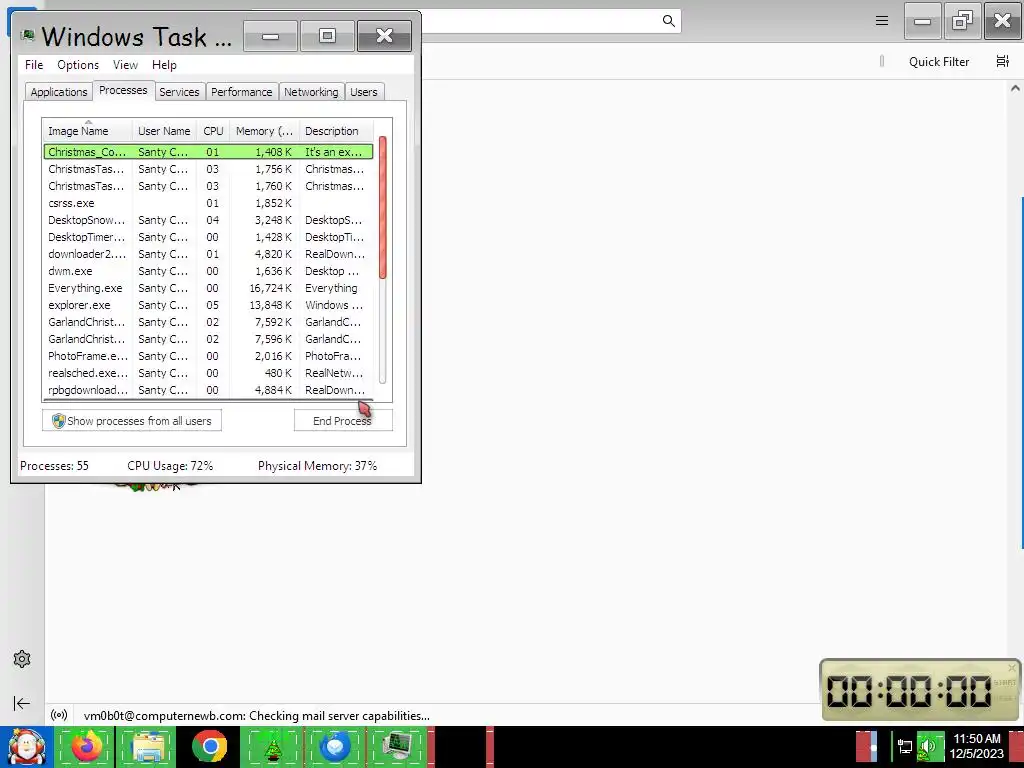Open the Thunderbird settings gear icon

pyautogui.click(x=22, y=659)
